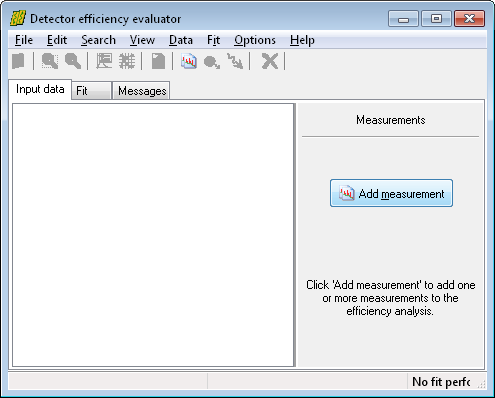This screenshot has height=398, width=495.
Task: Switch to the Messages tab
Action: pyautogui.click(x=142, y=91)
